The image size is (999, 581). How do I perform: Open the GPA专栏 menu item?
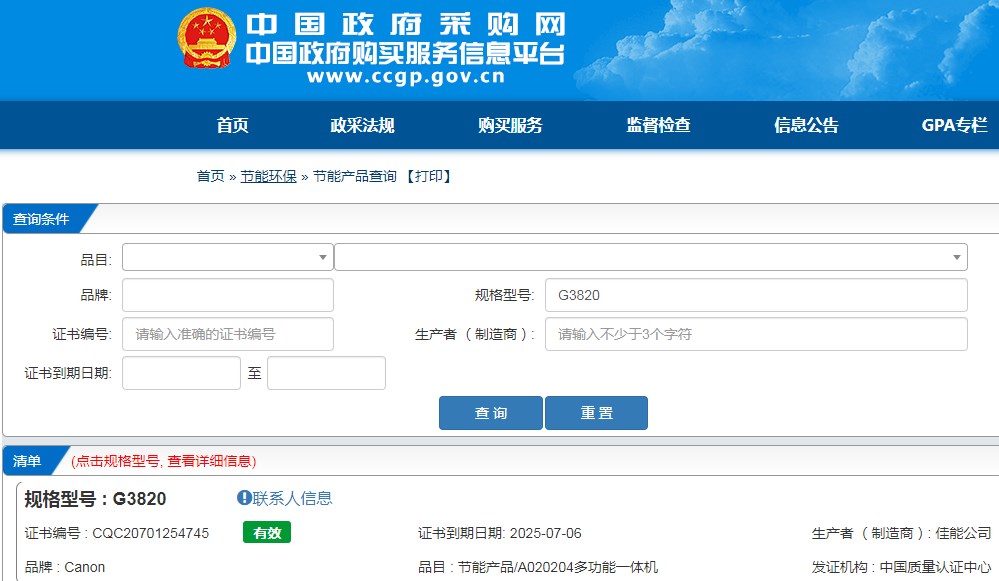[x=954, y=125]
